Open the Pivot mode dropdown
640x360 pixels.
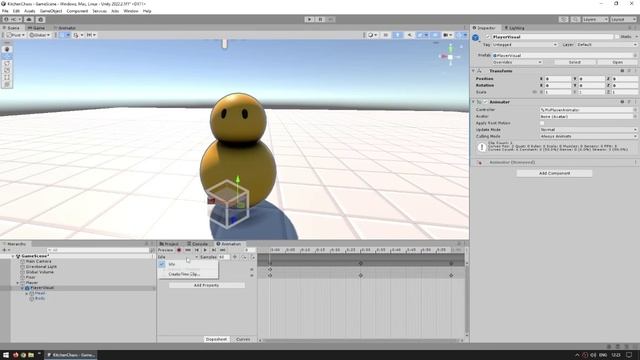(x=16, y=35)
